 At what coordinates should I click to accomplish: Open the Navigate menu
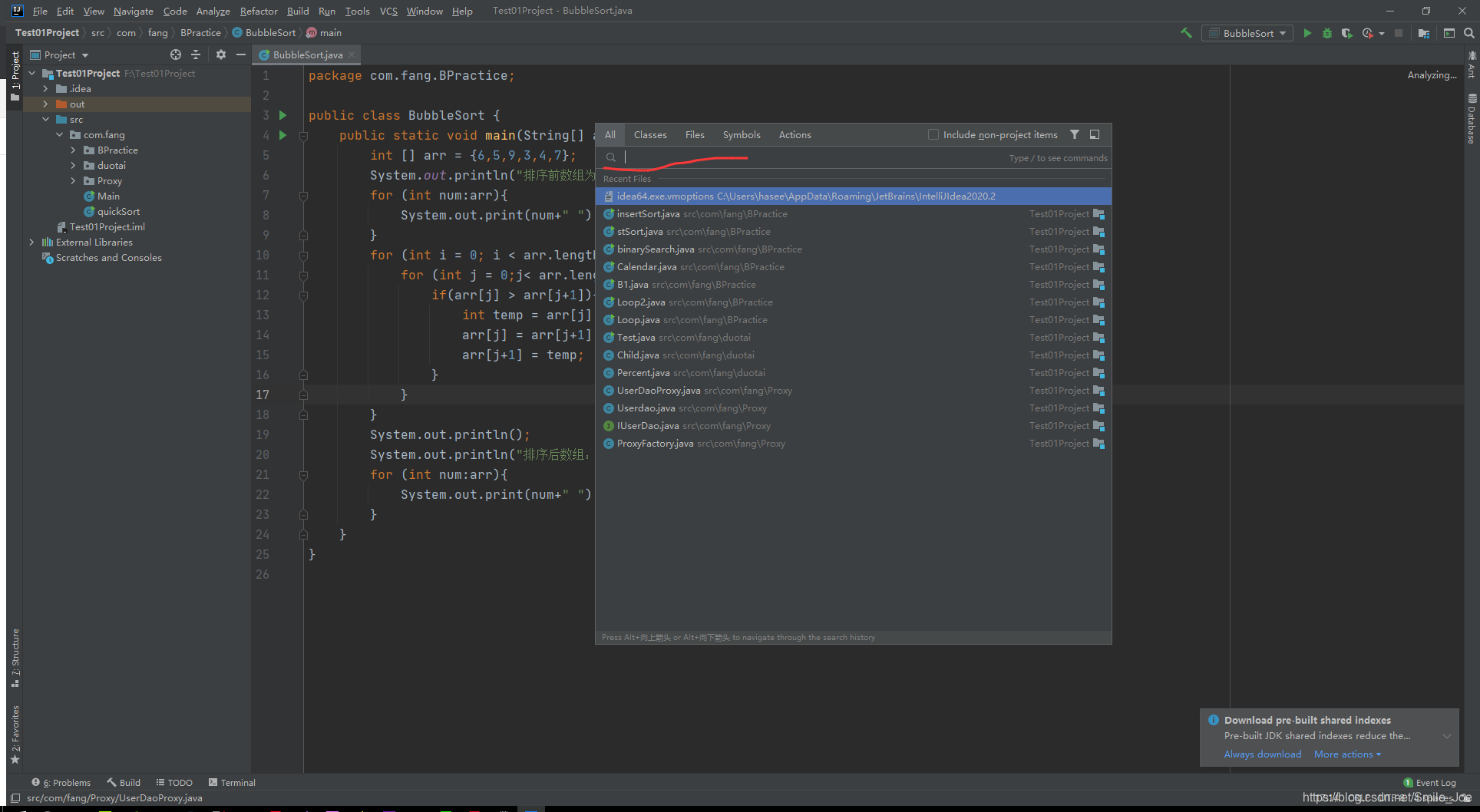[x=134, y=11]
